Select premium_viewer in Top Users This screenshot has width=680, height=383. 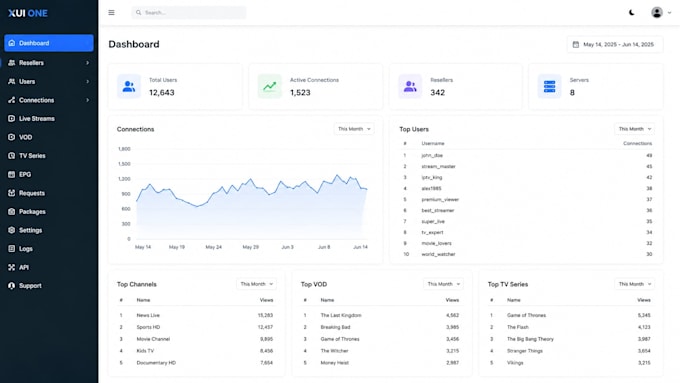point(440,200)
